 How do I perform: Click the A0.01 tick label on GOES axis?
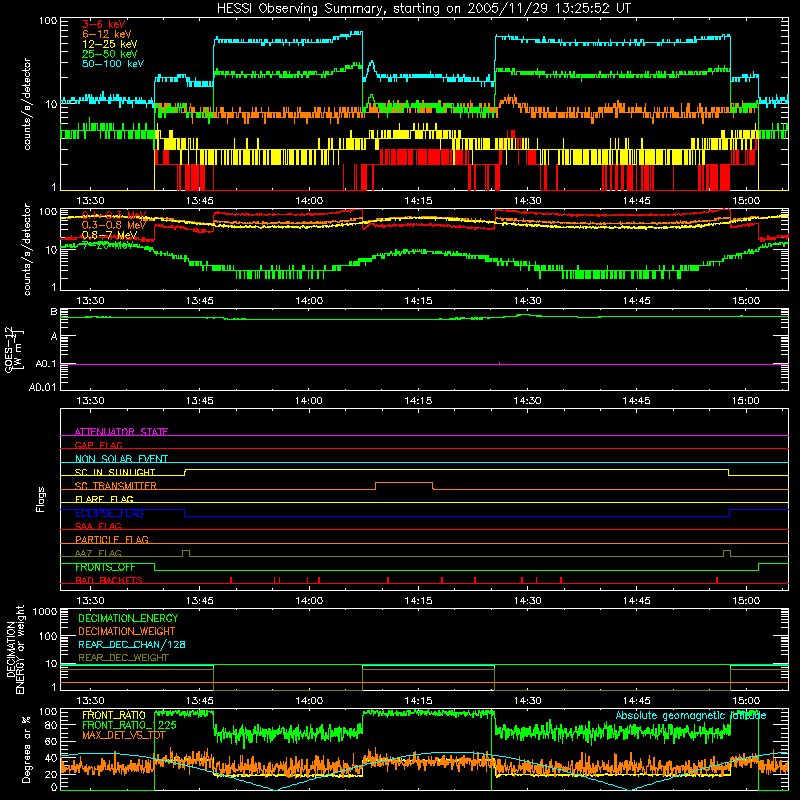(x=42, y=387)
